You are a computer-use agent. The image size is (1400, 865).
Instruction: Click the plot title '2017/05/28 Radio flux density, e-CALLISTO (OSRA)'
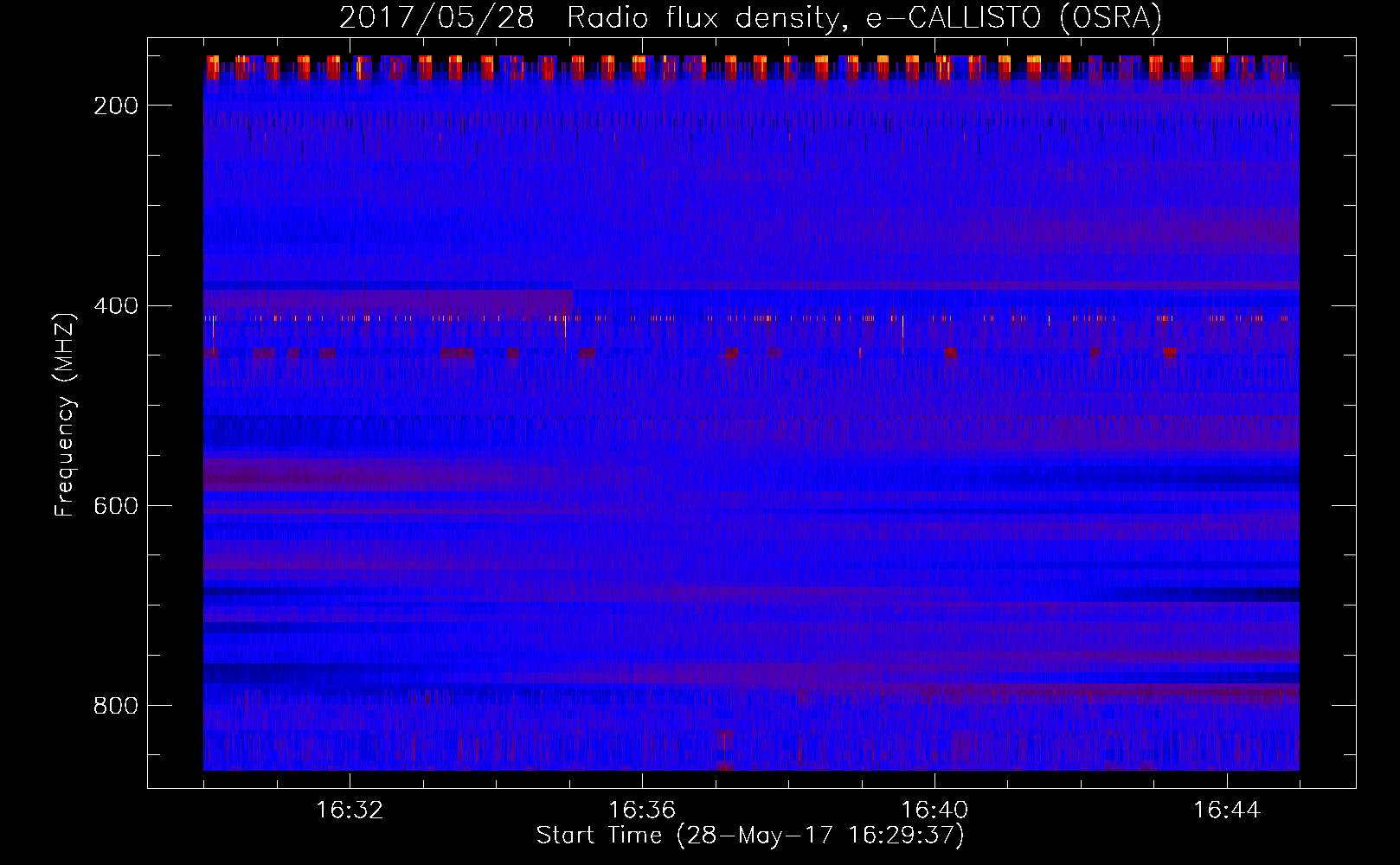pos(750,17)
